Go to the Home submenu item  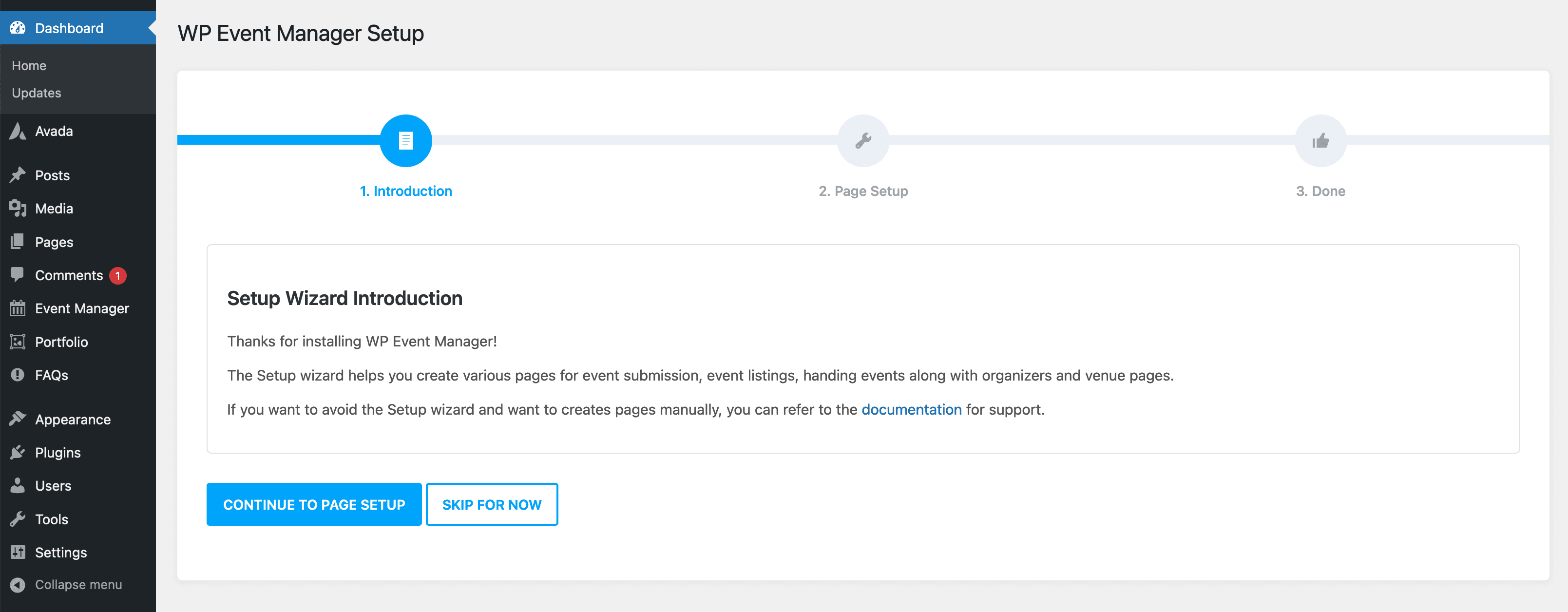coord(29,65)
